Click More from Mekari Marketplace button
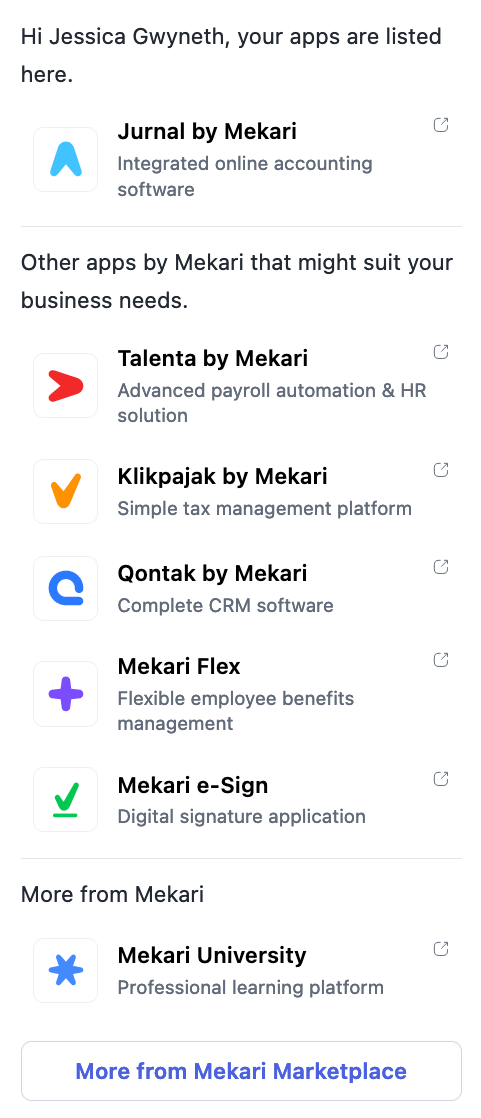The height and width of the screenshot is (1118, 481). point(241,1071)
